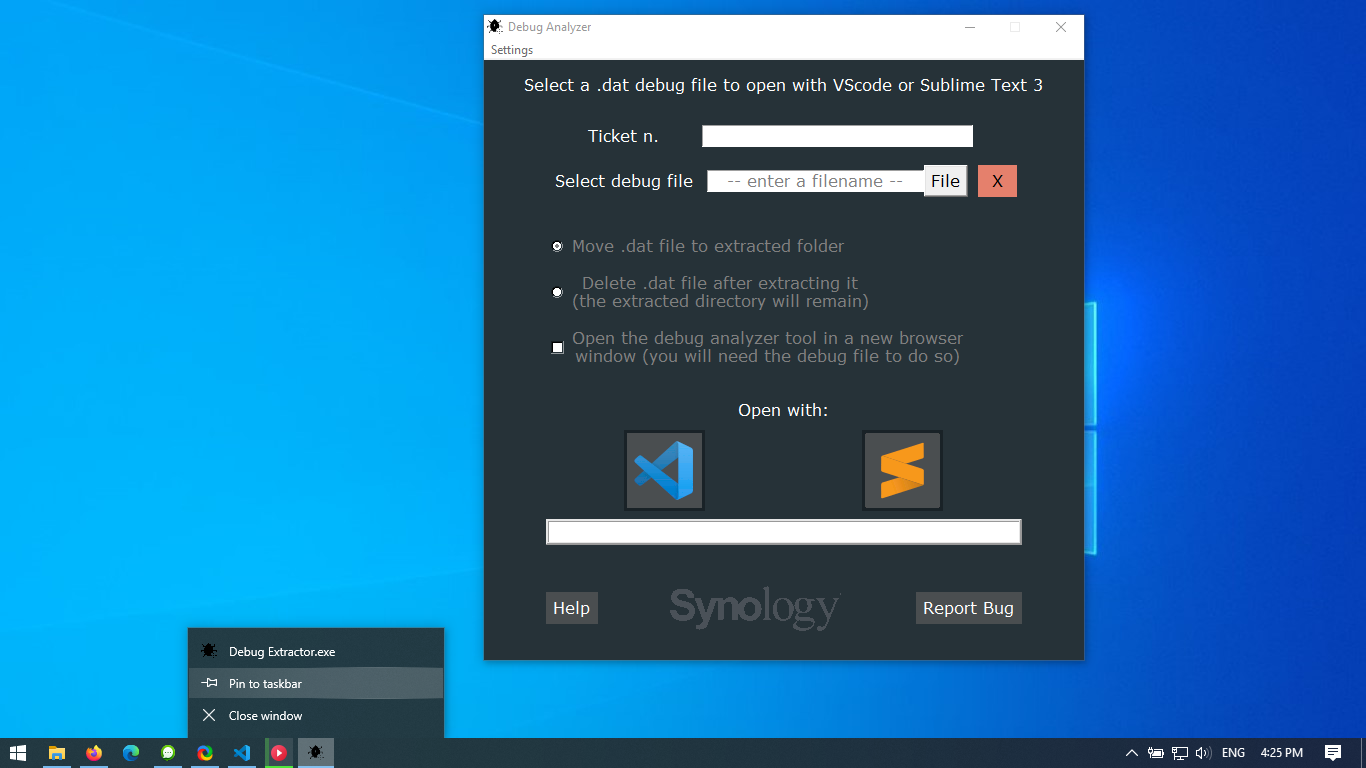Click the pin icon beside Pin to taskbar

point(209,684)
